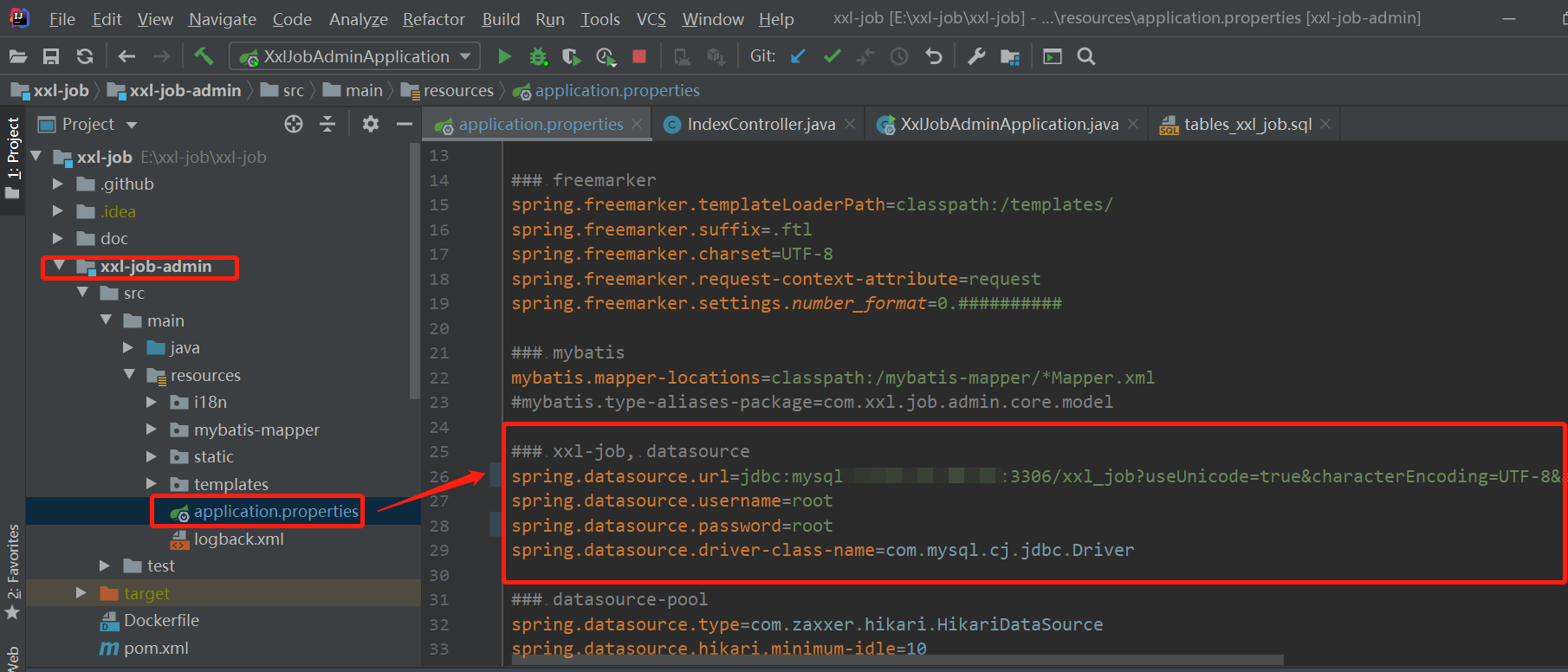Expand the mybatis-mapper folder
Image resolution: width=1568 pixels, height=672 pixels.
coord(152,430)
